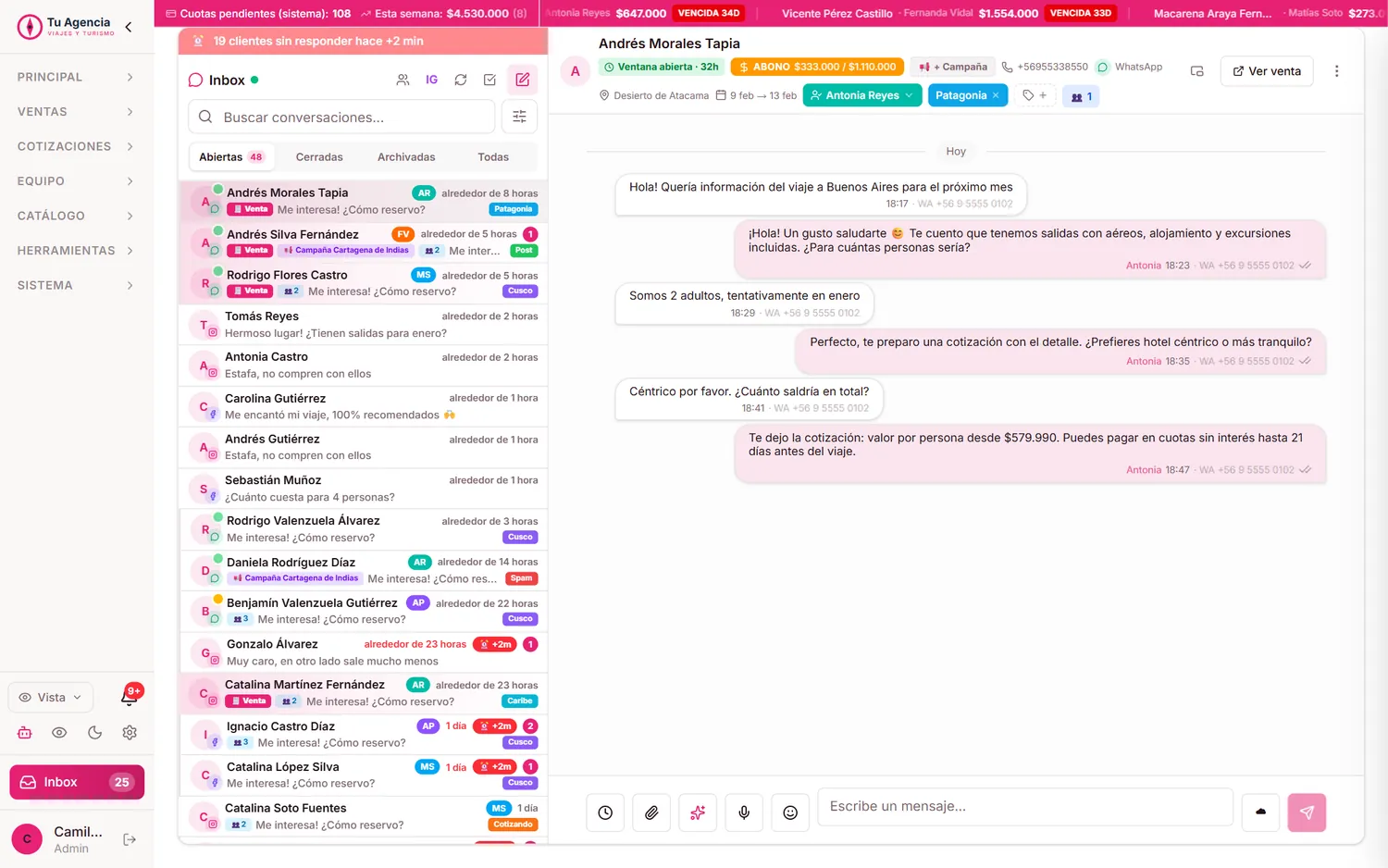The width and height of the screenshot is (1388, 868).
Task: Open settings via the gear icon
Action: coord(130,732)
